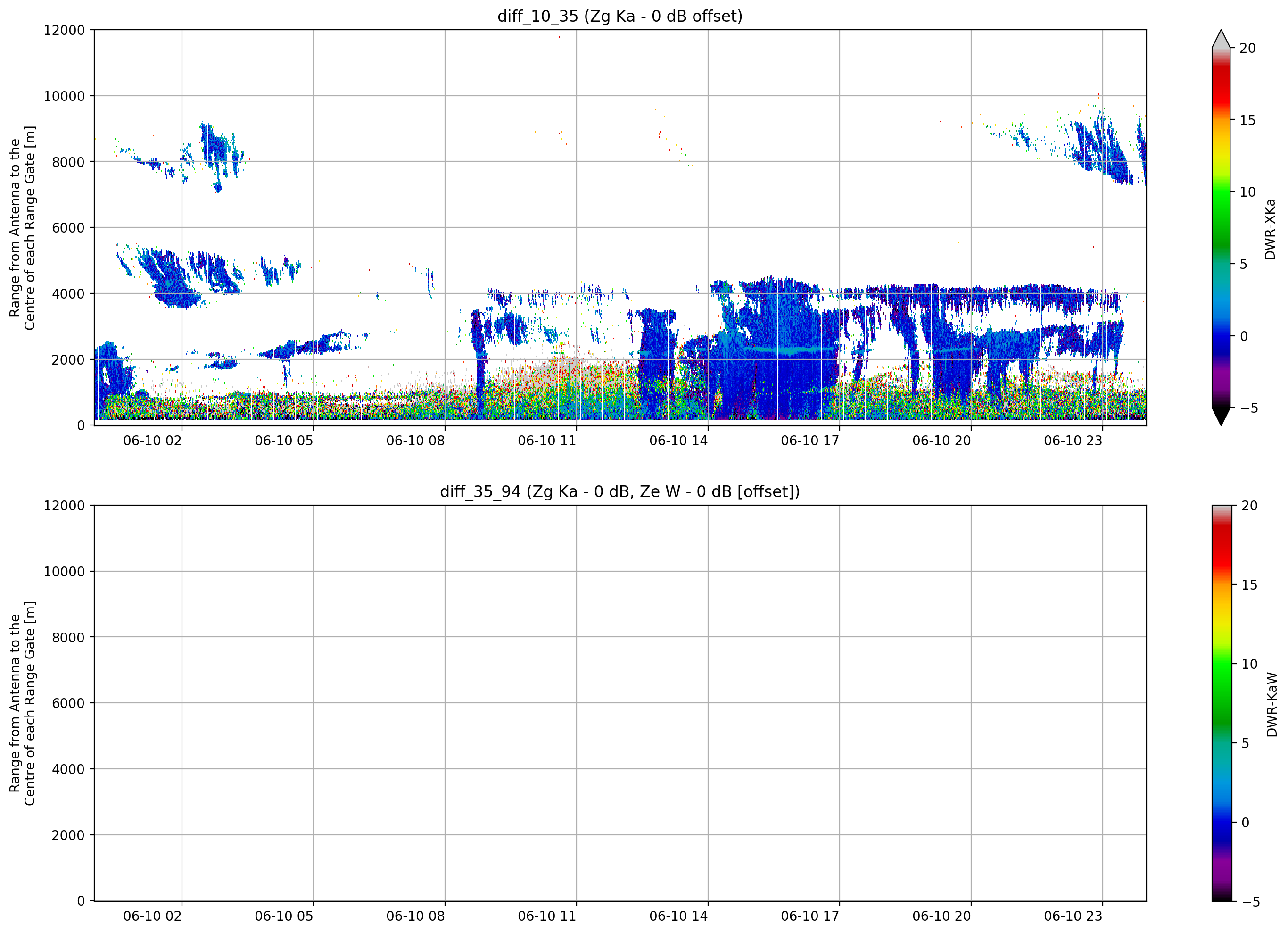1288x933 pixels.
Task: Click the 06-10 02 tick label on top plot
Action: (152, 441)
